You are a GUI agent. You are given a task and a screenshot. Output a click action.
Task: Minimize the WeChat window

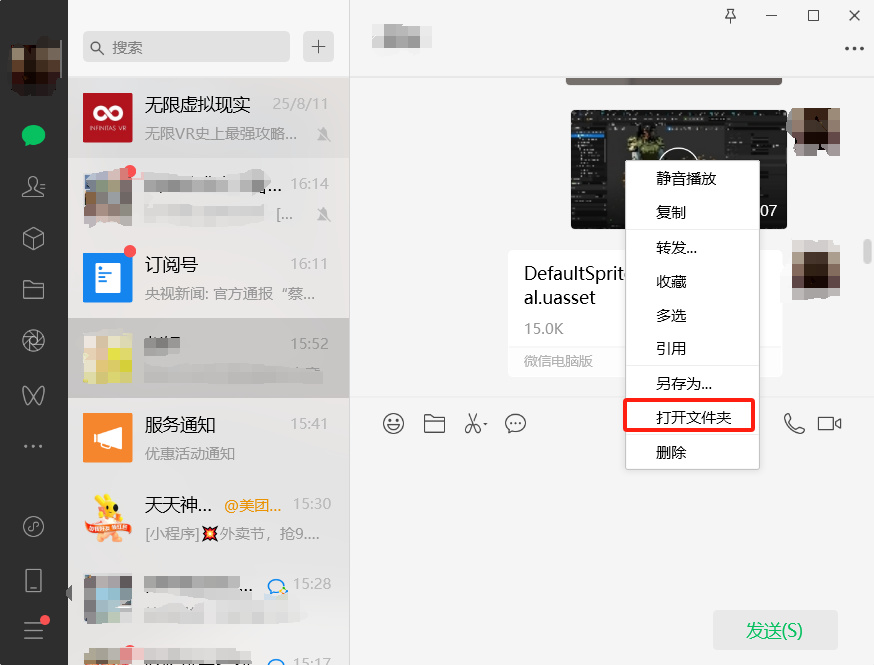pyautogui.click(x=771, y=16)
